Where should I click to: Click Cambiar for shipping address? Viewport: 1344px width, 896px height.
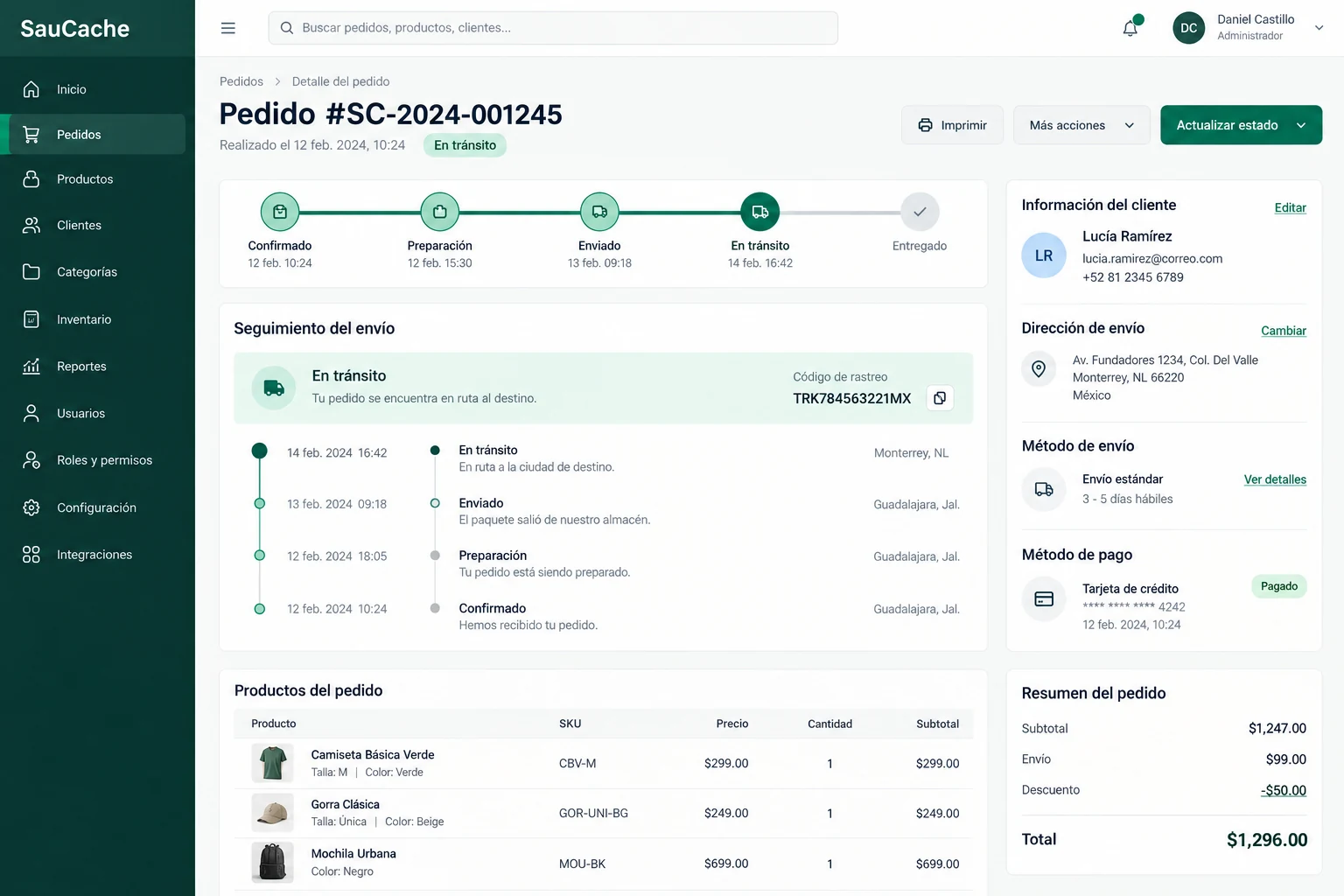pyautogui.click(x=1284, y=331)
